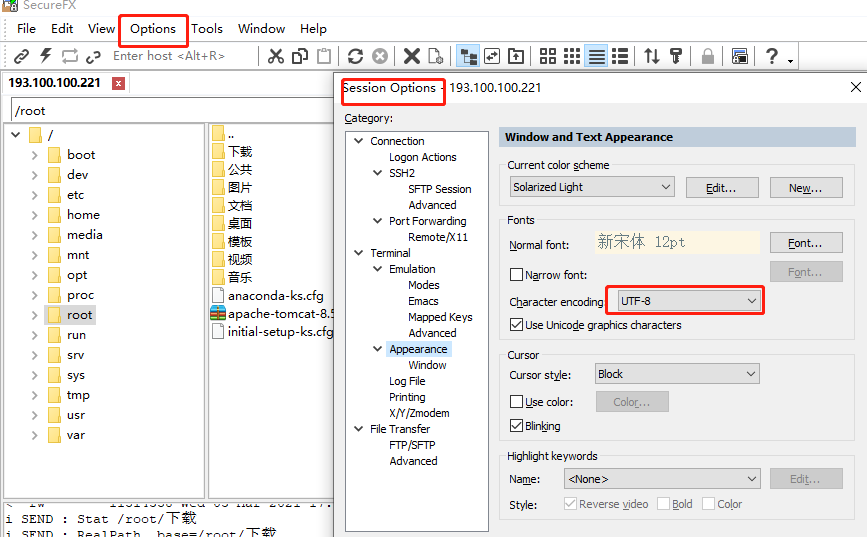This screenshot has width=867, height=537.
Task: Click the Copy toolbar icon
Action: (300, 56)
